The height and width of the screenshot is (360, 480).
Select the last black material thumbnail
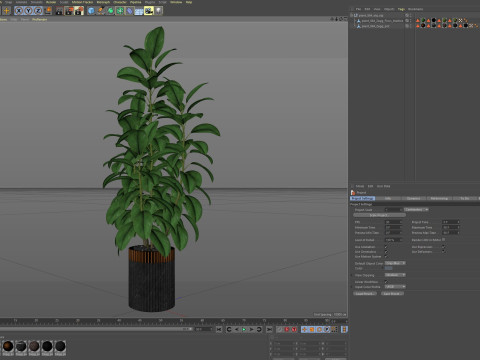(x=60, y=347)
